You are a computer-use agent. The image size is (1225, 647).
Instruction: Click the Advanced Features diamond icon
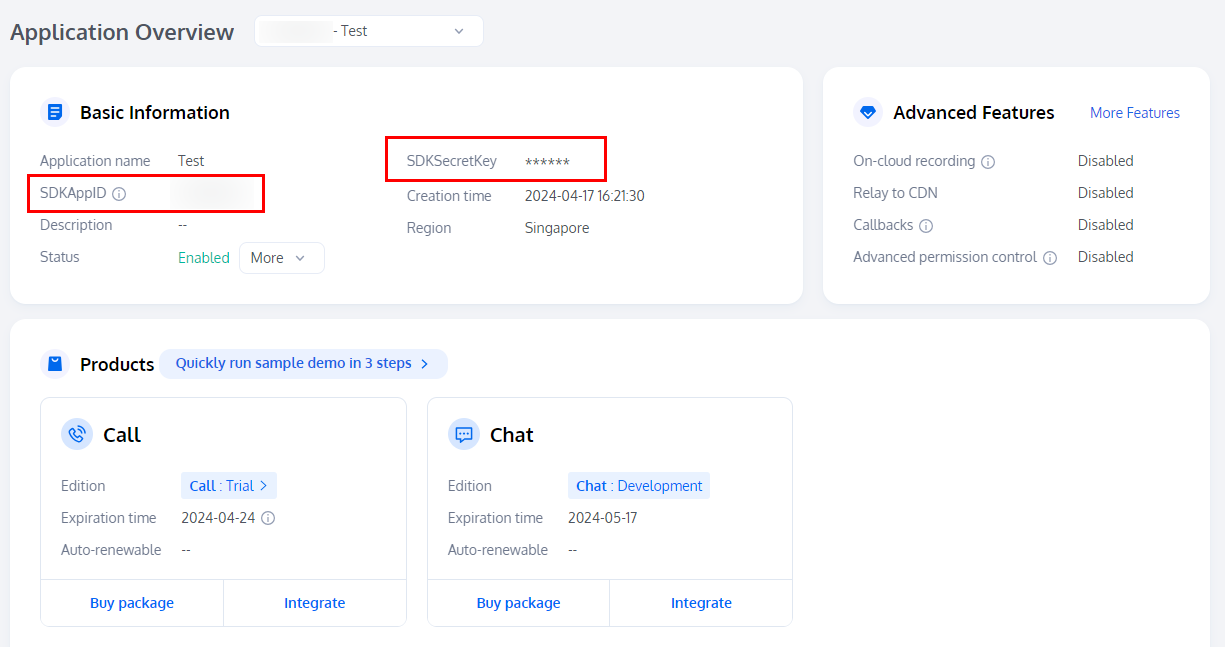click(867, 112)
